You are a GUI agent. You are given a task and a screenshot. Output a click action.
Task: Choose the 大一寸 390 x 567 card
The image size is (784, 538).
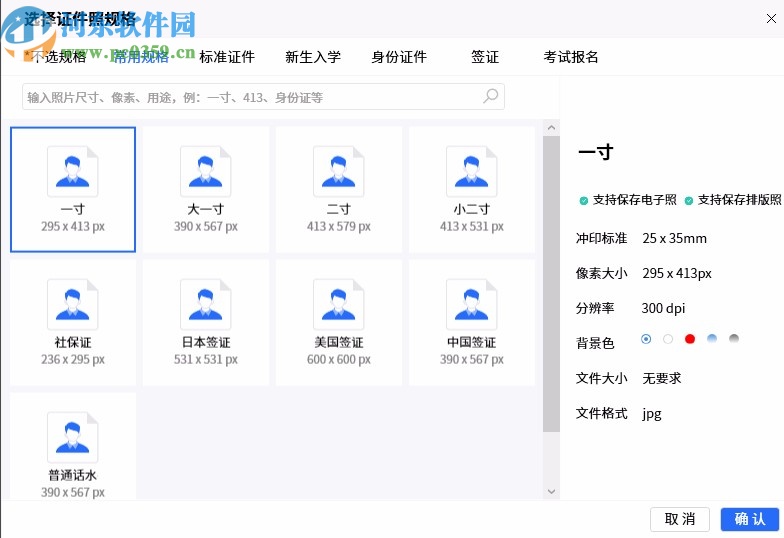coord(206,190)
